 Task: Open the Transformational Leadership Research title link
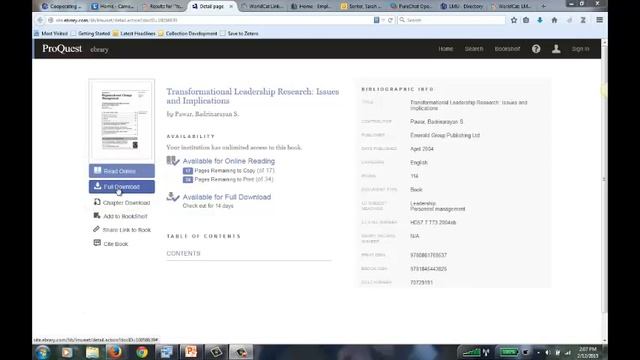pos(253,96)
